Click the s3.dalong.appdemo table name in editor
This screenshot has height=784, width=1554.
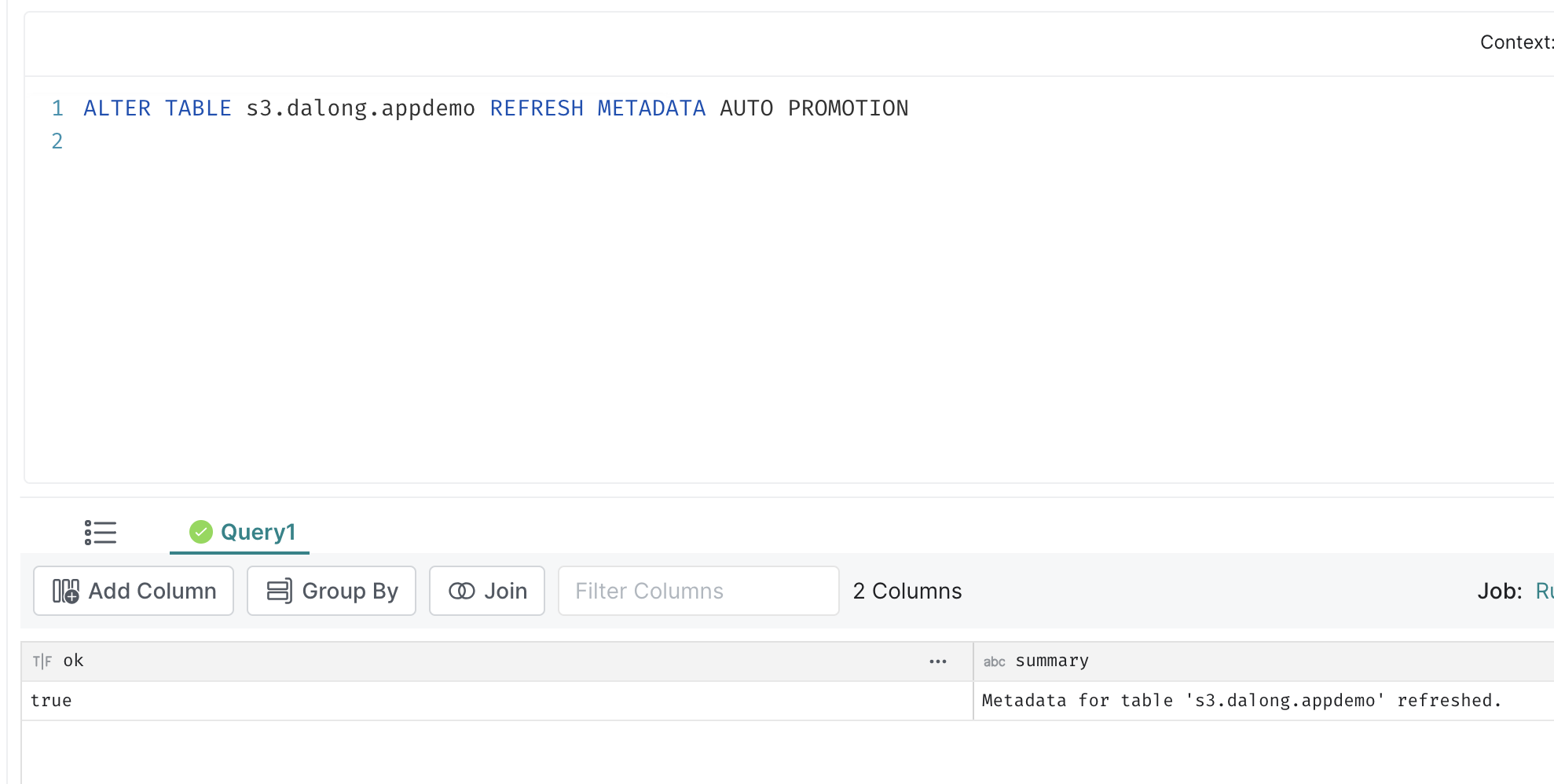[361, 108]
